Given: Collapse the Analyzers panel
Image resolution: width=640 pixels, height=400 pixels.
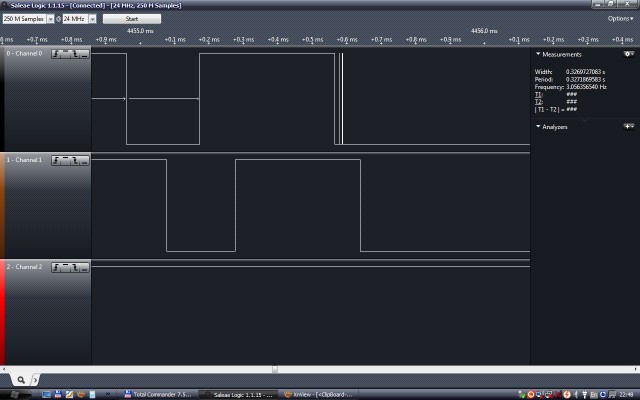Looking at the screenshot, I should [538, 127].
